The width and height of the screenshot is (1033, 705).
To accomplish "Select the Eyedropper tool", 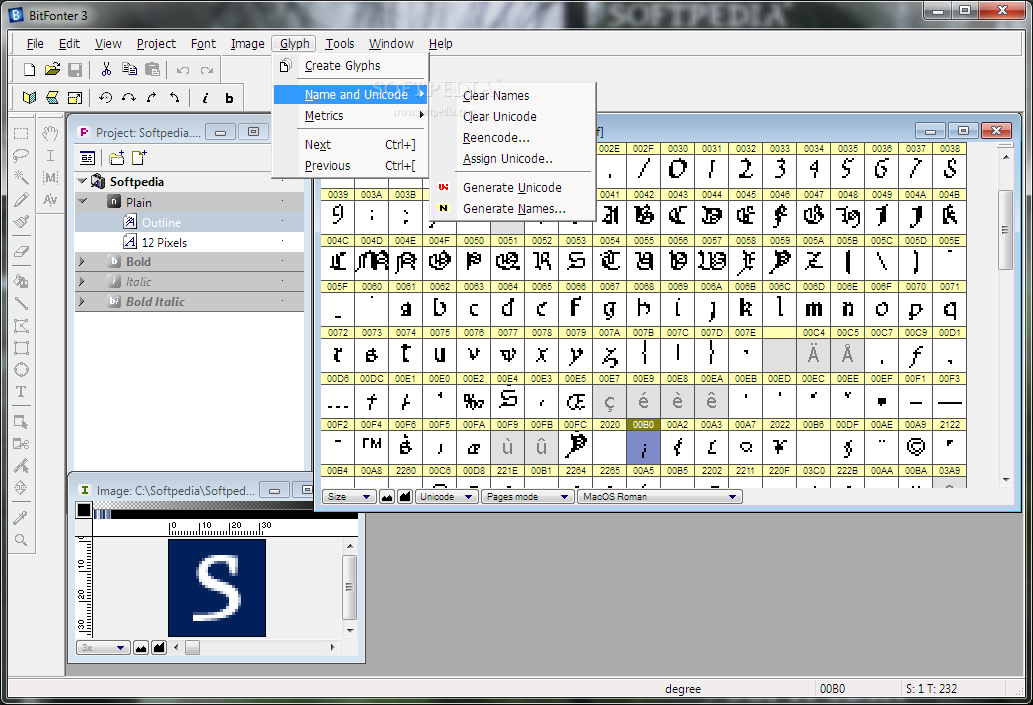I will (21, 518).
